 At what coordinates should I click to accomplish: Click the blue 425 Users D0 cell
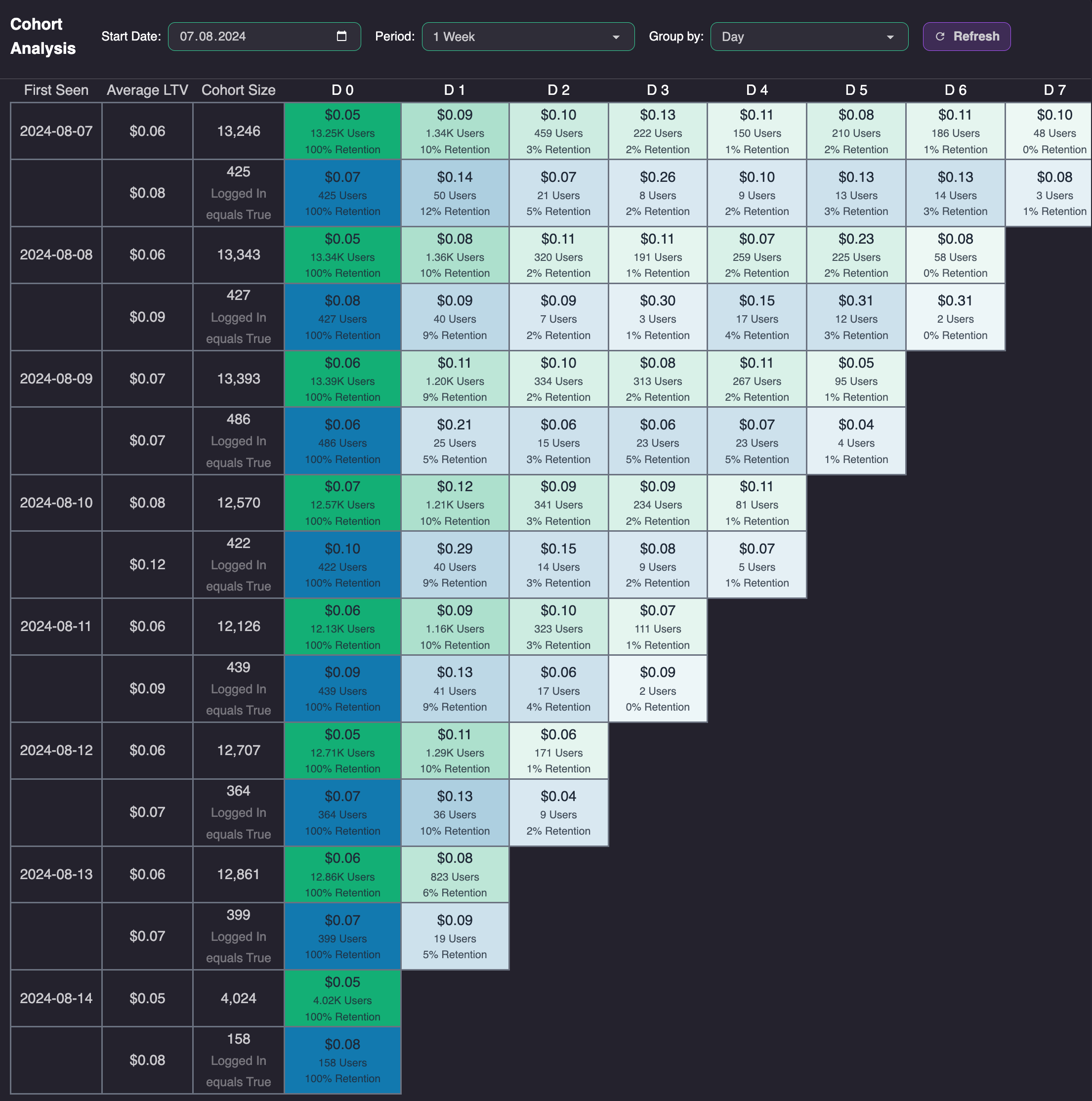[x=342, y=193]
